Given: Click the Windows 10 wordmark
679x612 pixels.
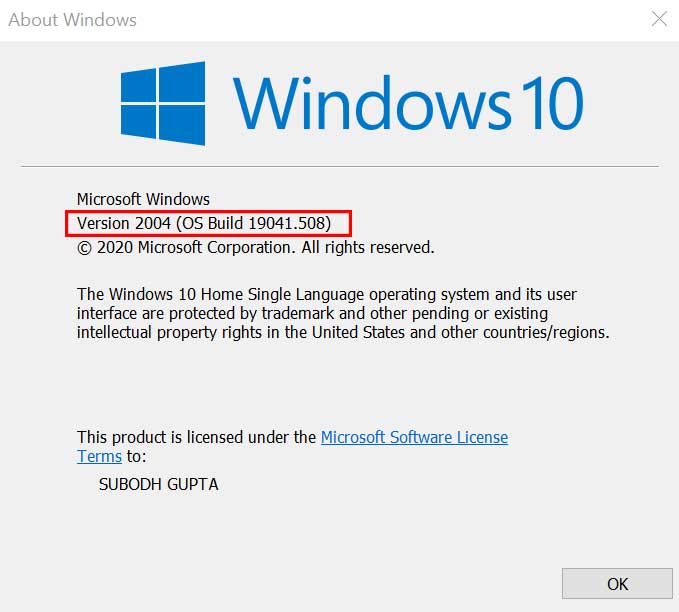Looking at the screenshot, I should tap(408, 104).
